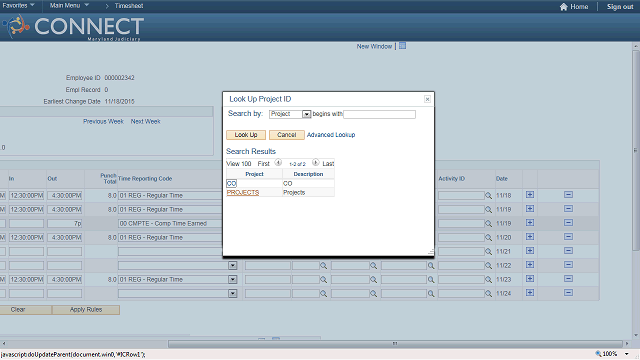Screen dimensions: 640x360
Task: Add a row after the 11/21 entry
Action: click(x=530, y=251)
